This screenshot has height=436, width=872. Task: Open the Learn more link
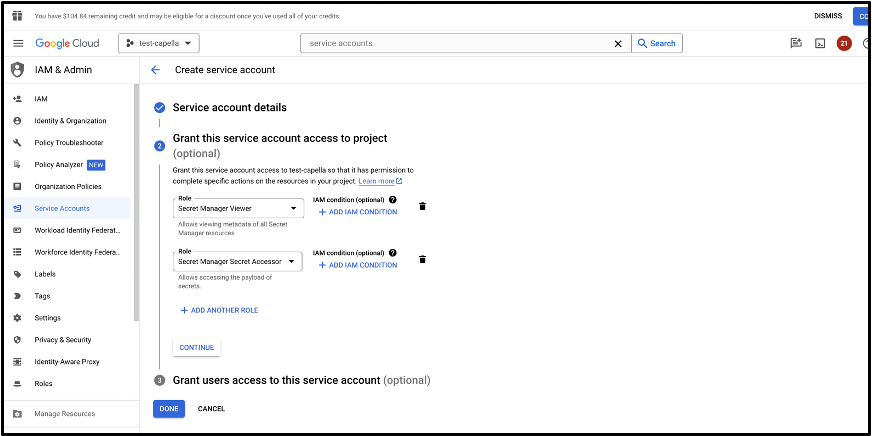(380, 181)
